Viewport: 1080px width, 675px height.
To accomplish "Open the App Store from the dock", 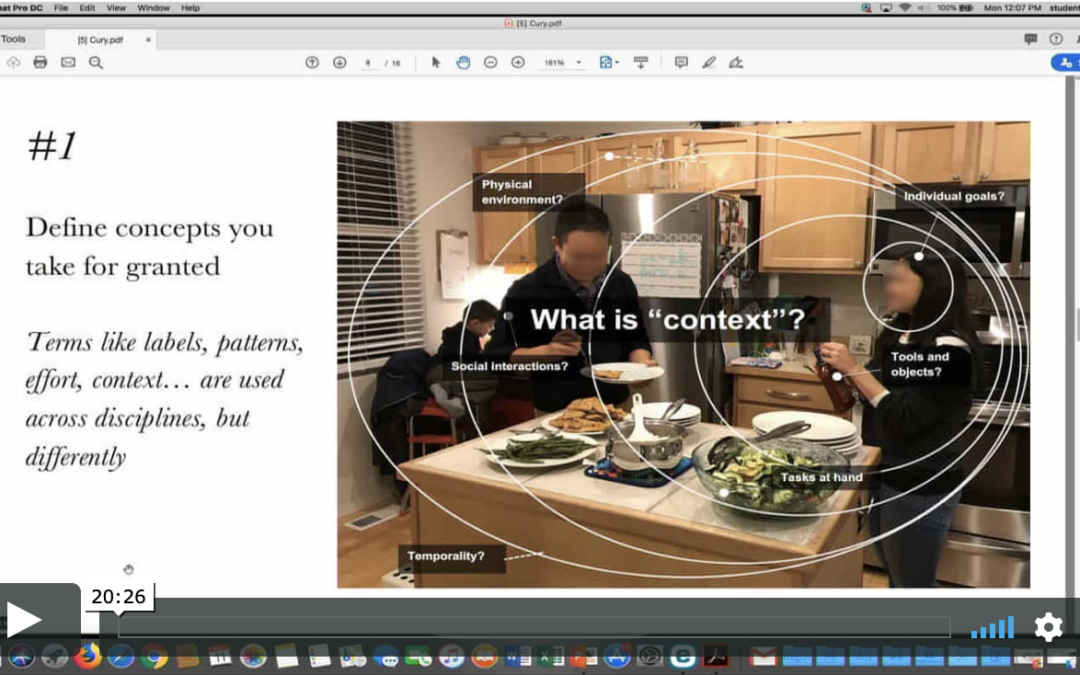I will (616, 656).
